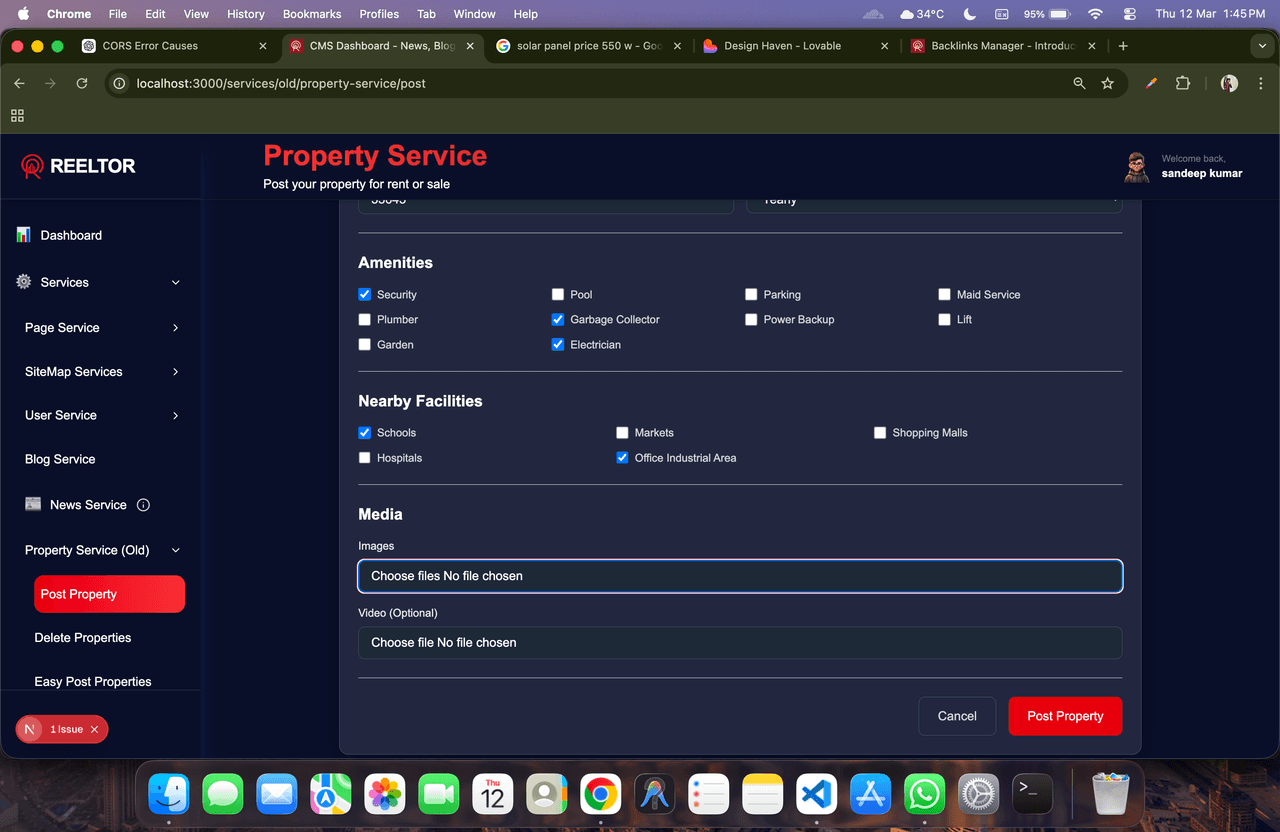Reload the page with the refresh icon
Viewport: 1280px width, 832px height.
(x=82, y=84)
